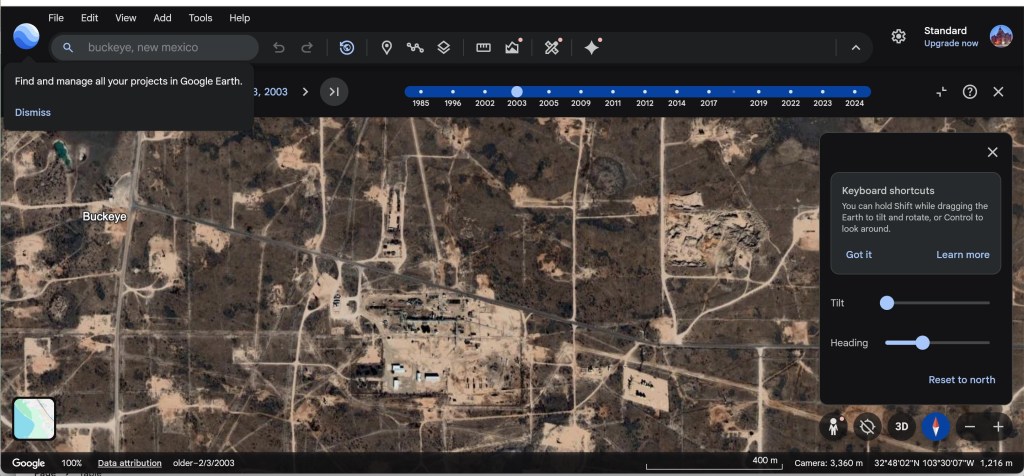Click Reset to north
1024x476 pixels.
pos(961,380)
